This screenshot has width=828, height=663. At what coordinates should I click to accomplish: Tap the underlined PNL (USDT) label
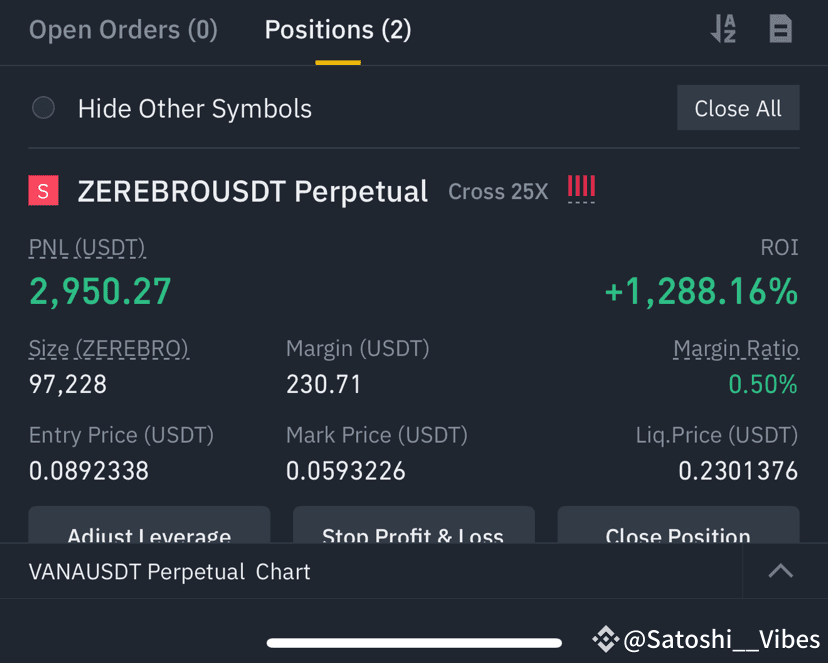coord(87,248)
